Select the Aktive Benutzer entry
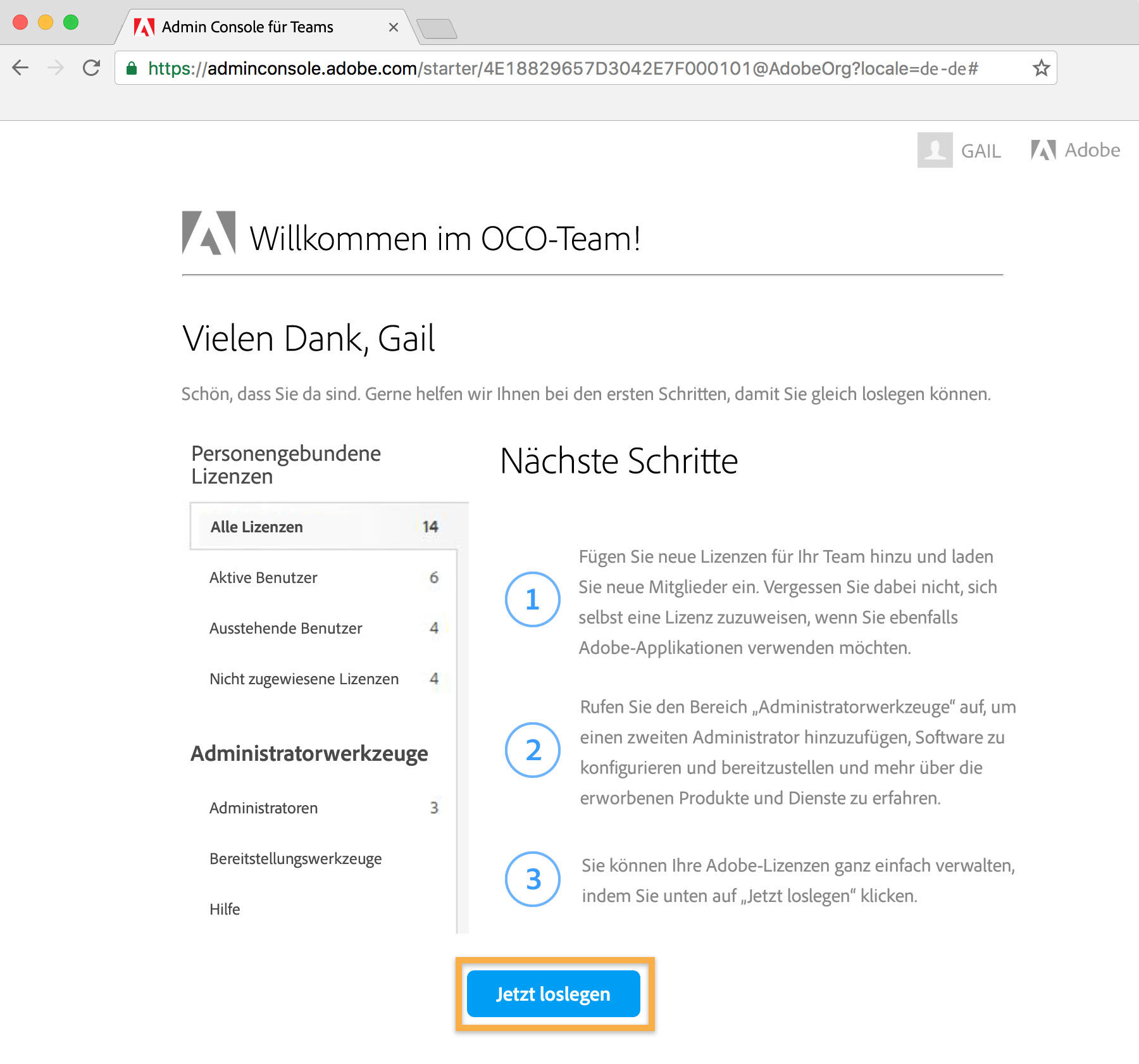This screenshot has height=1064, width=1139. 263,577
